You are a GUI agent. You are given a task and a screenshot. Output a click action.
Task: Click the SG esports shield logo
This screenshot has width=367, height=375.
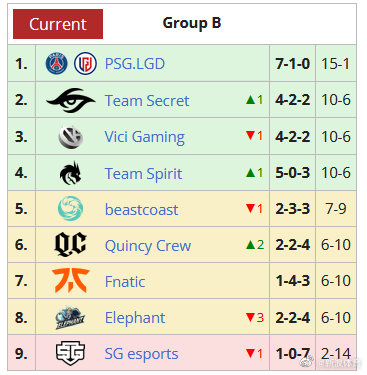tap(70, 353)
